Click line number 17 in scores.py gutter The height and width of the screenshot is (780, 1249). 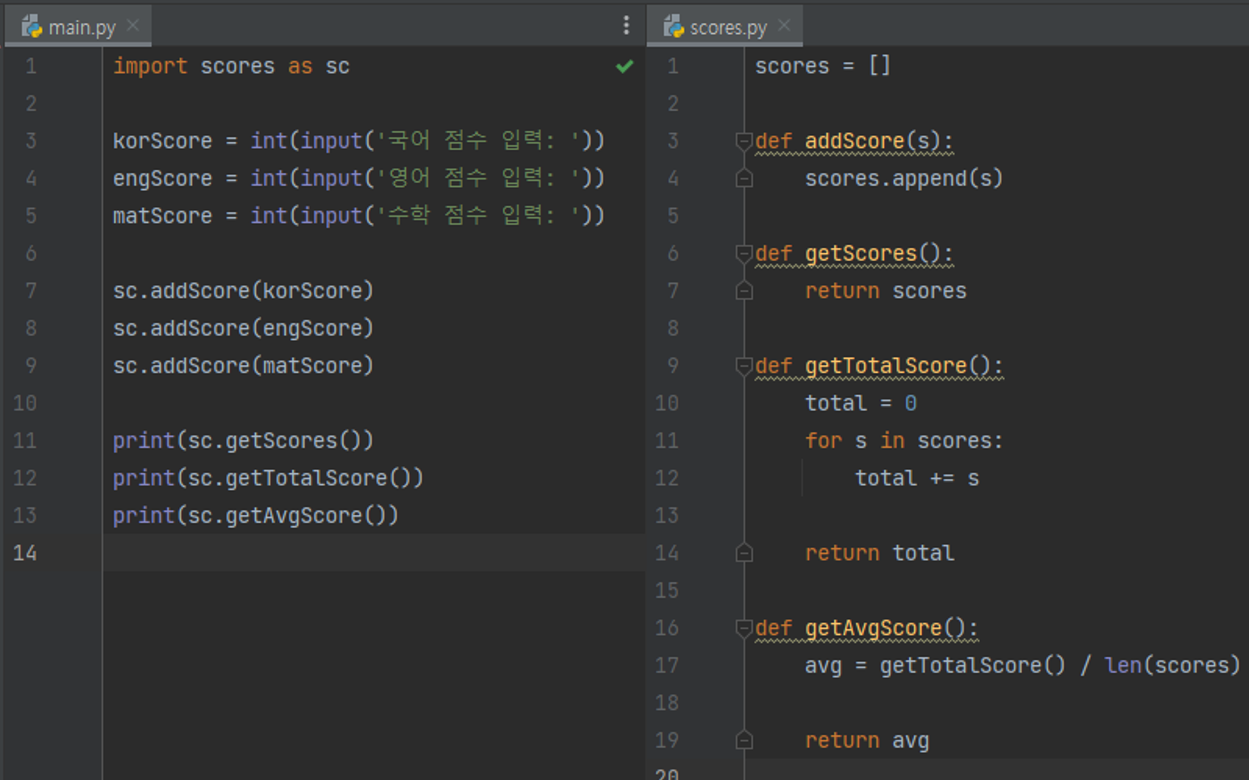coord(667,666)
